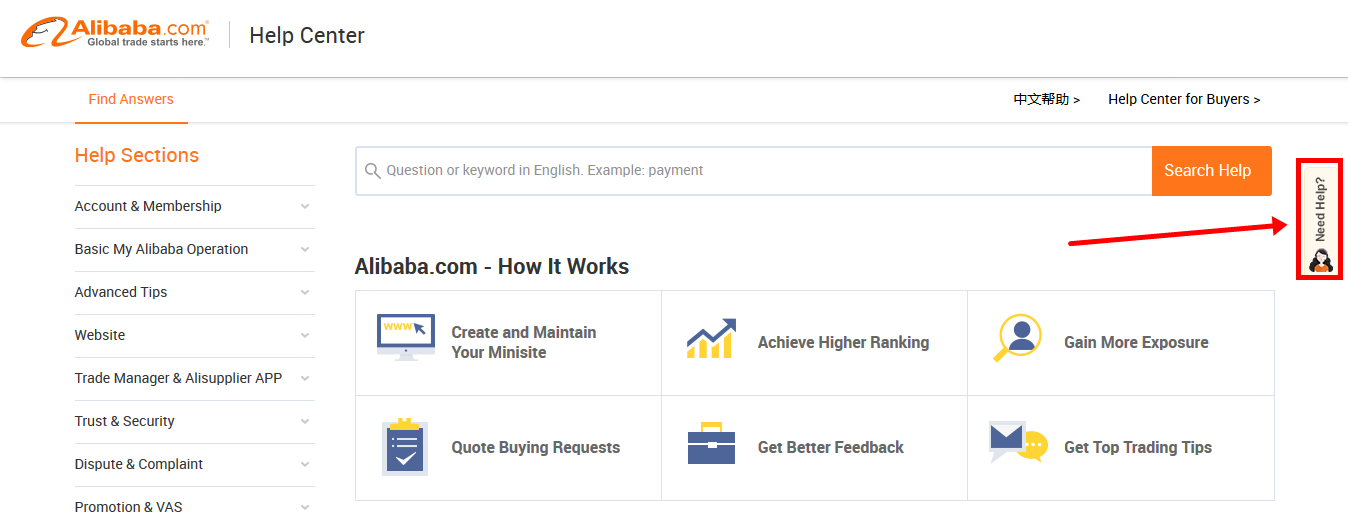The height and width of the screenshot is (517, 1348).
Task: Click the Alibaba.com logo
Action: click(x=115, y=33)
